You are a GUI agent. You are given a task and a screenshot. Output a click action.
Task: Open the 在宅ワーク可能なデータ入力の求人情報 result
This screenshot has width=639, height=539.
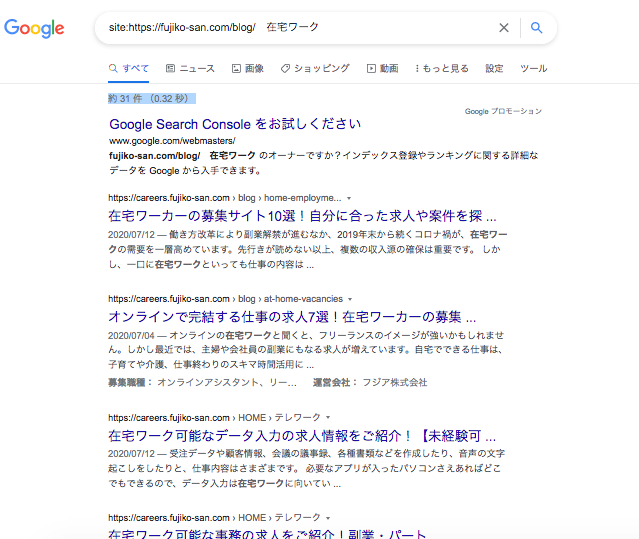pos(302,436)
